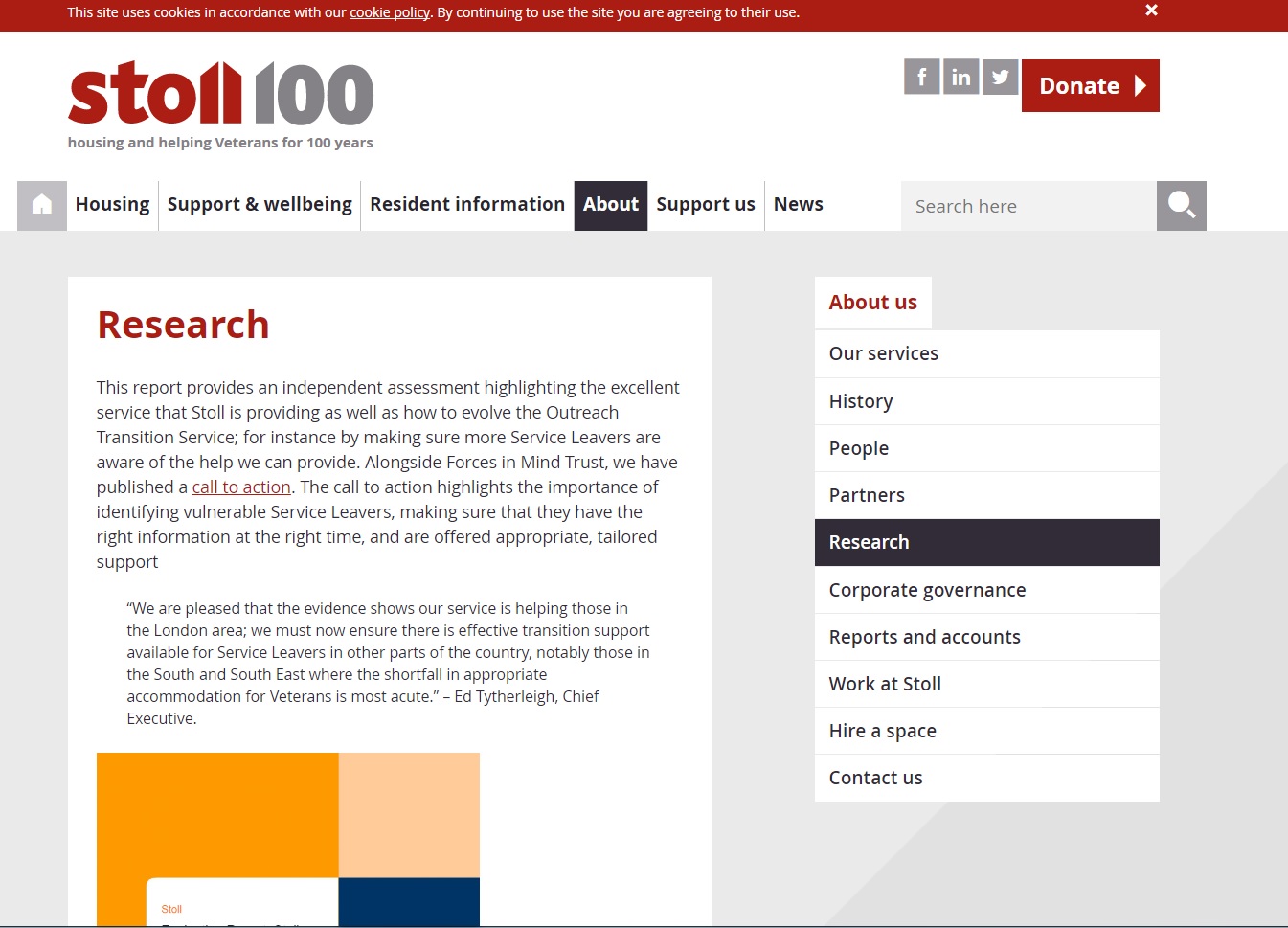Image resolution: width=1288 pixels, height=928 pixels.
Task: Click the home icon in navigation
Action: tap(42, 205)
